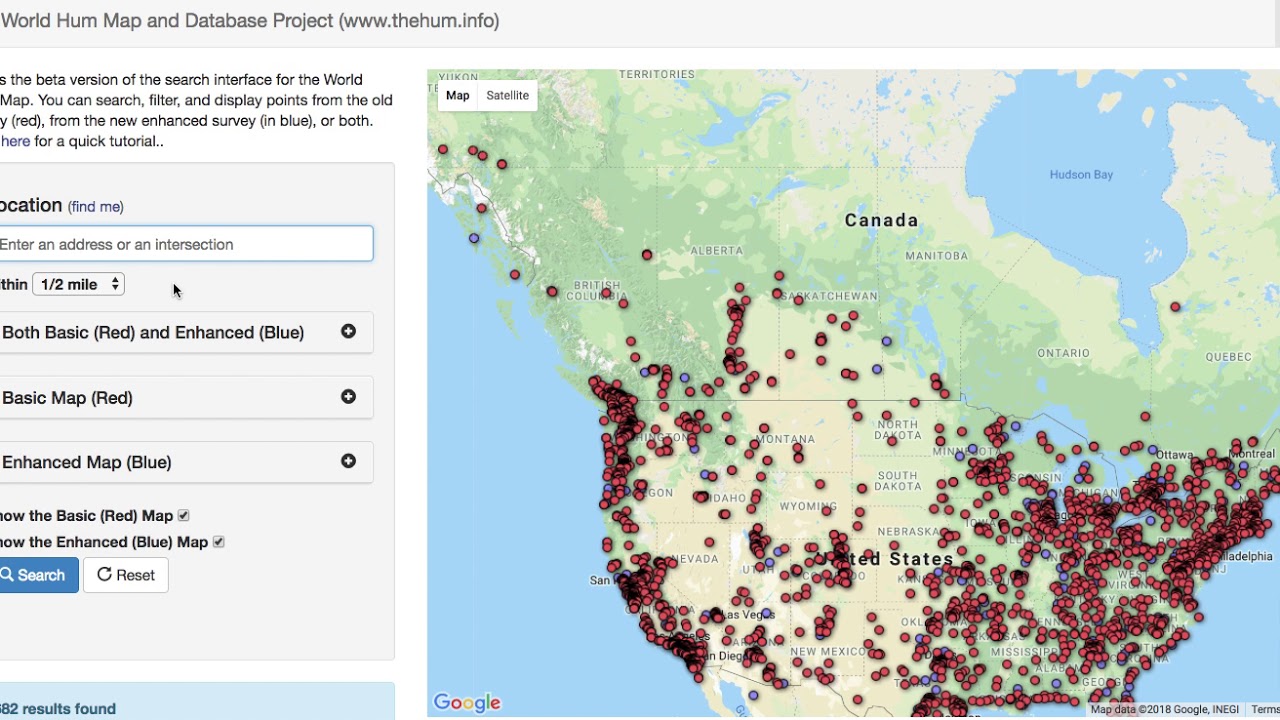Click the Hudson Bay map label
The height and width of the screenshot is (720, 1280).
point(1081,175)
